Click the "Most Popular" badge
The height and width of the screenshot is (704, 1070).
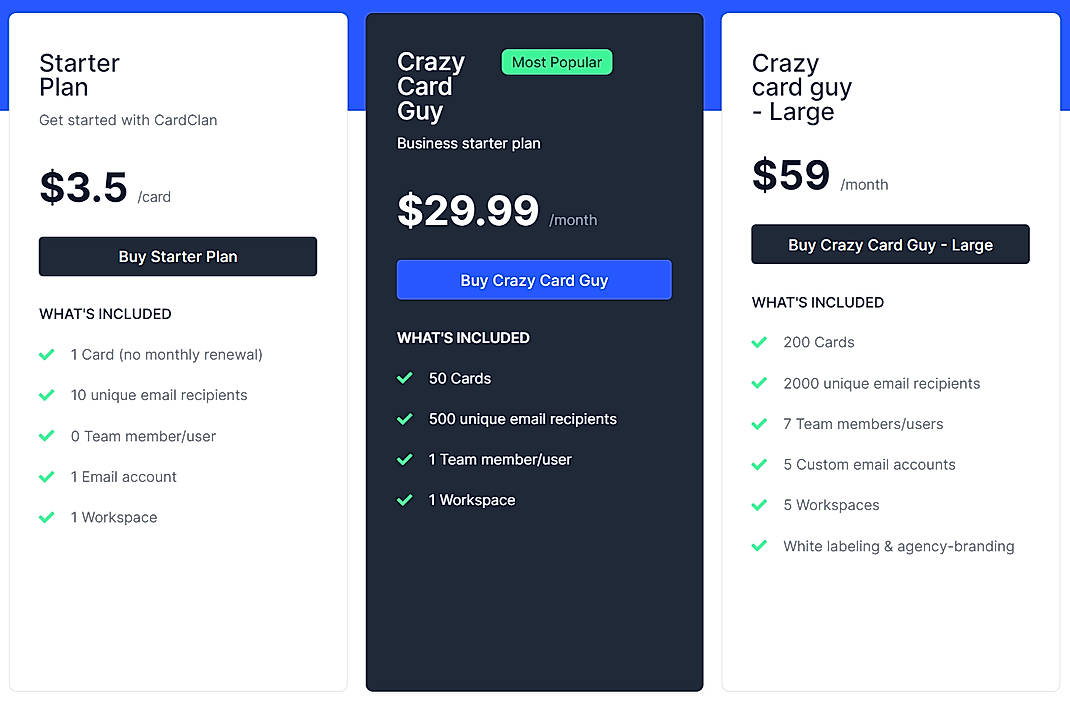click(556, 62)
